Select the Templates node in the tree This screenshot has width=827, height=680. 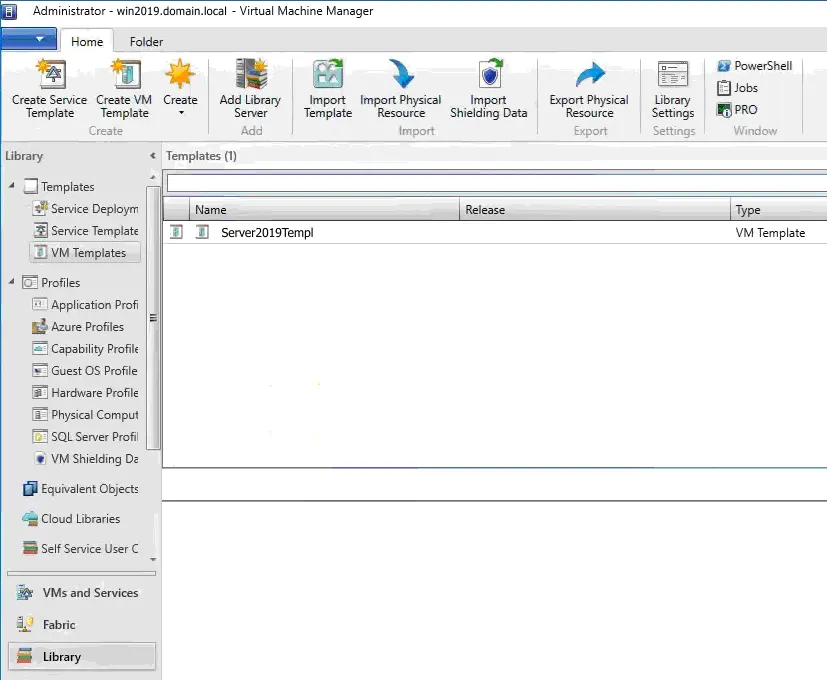click(x=59, y=186)
